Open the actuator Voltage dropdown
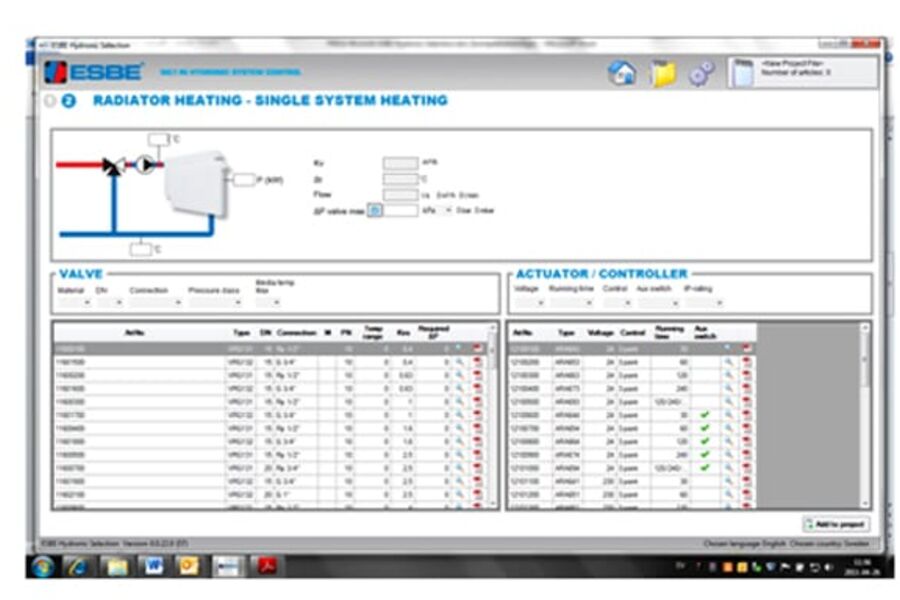 tap(529, 302)
